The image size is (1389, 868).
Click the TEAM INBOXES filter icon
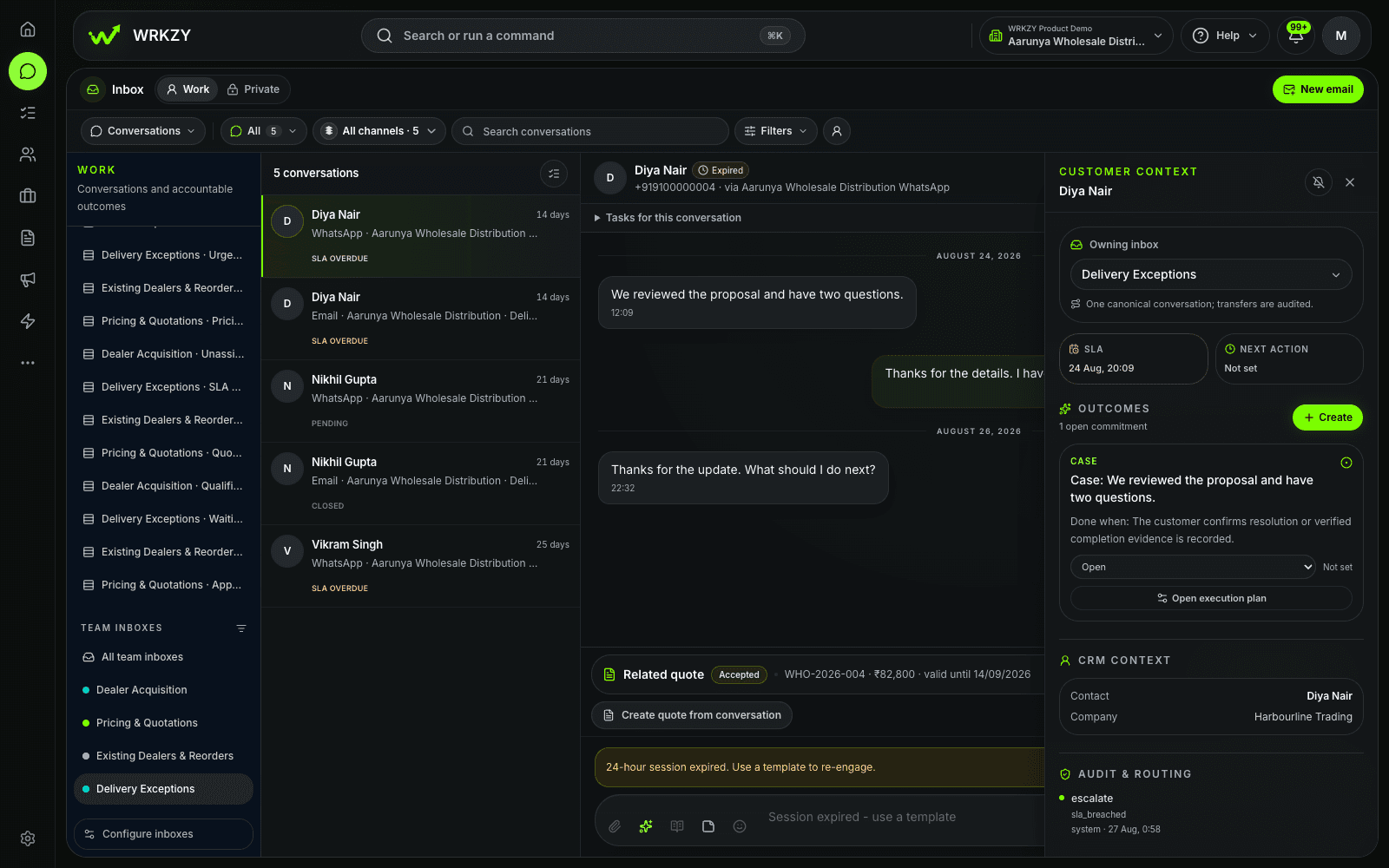click(241, 628)
